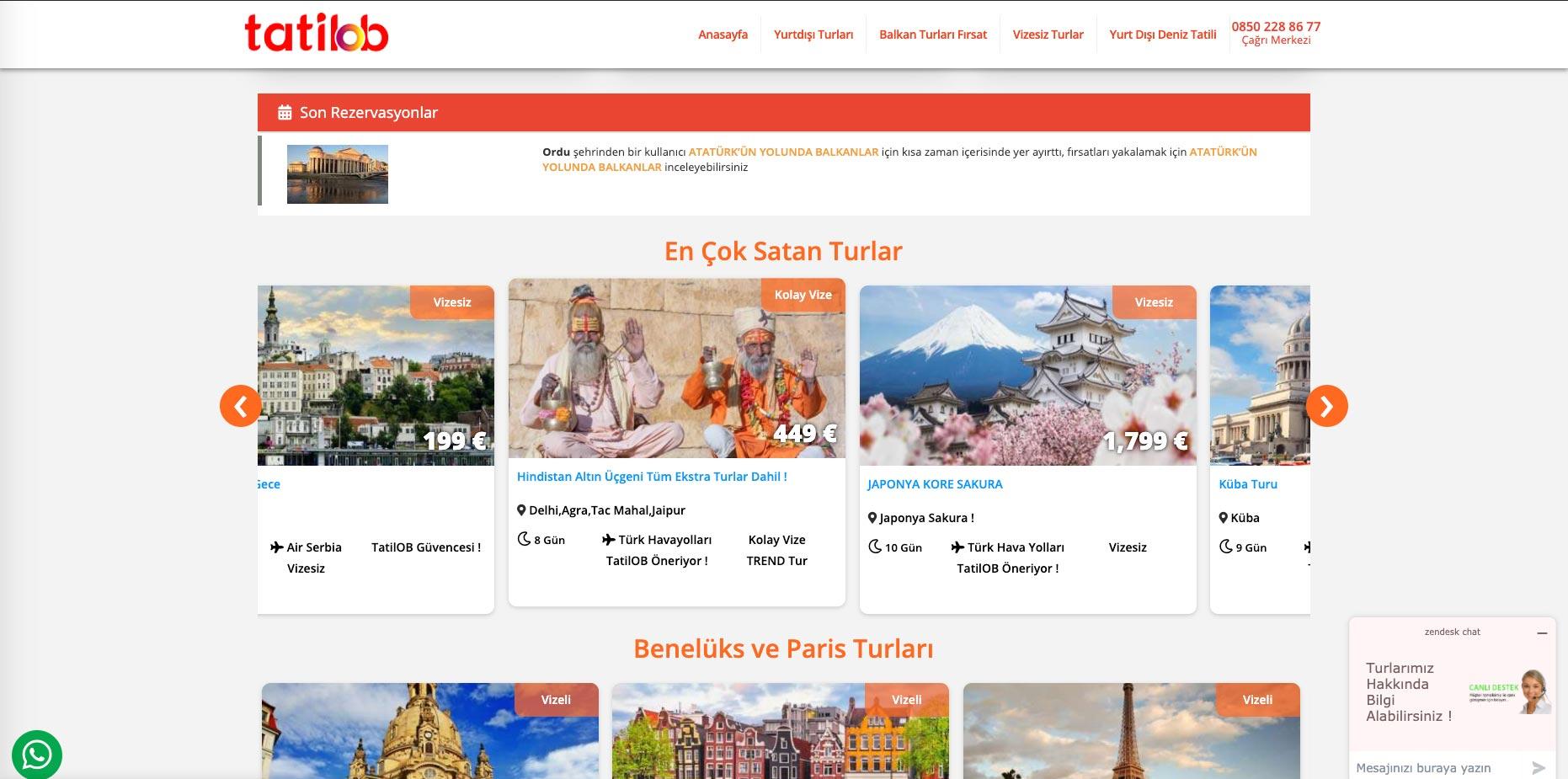Screen dimensions: 1568x779
Task: Open the Yurtdışı Turları menu
Action: [813, 35]
